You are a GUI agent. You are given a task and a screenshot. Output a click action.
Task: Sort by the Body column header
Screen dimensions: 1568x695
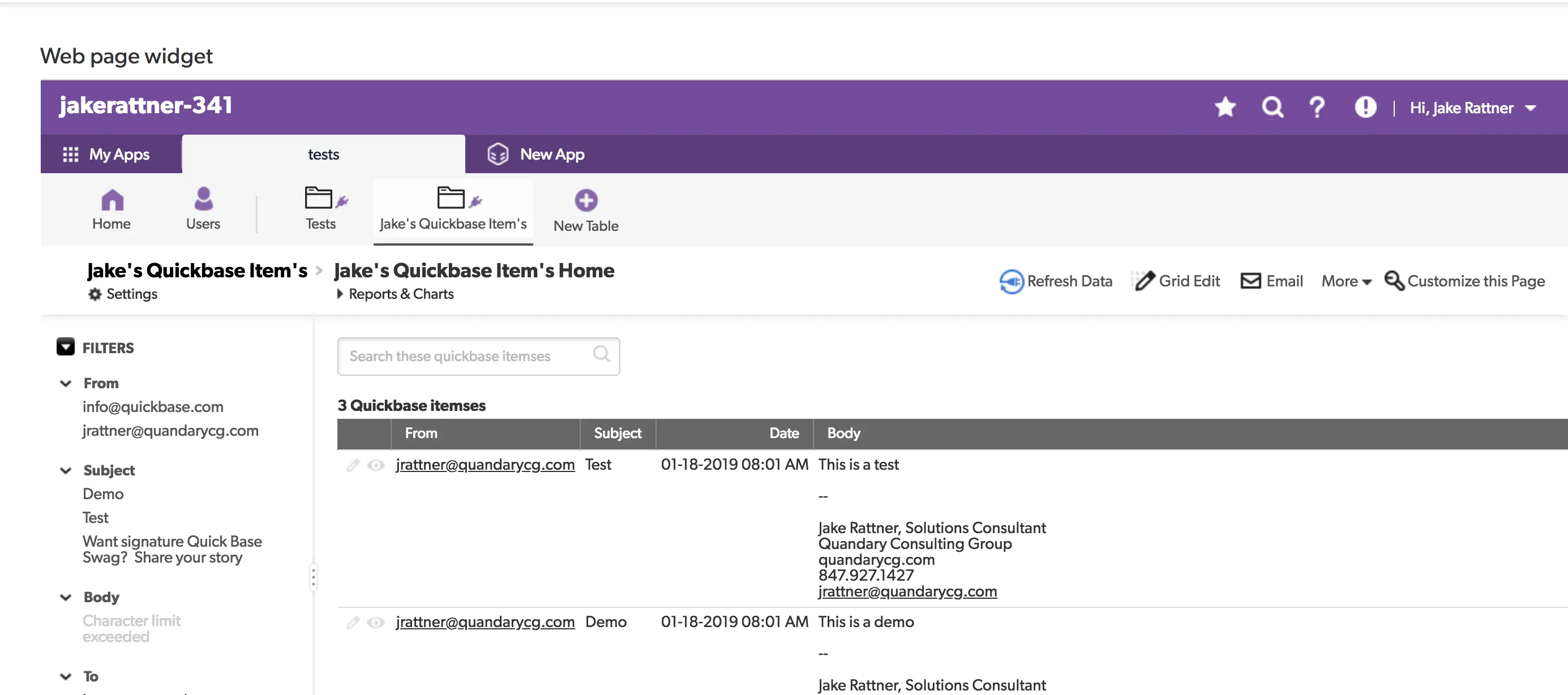[843, 434]
